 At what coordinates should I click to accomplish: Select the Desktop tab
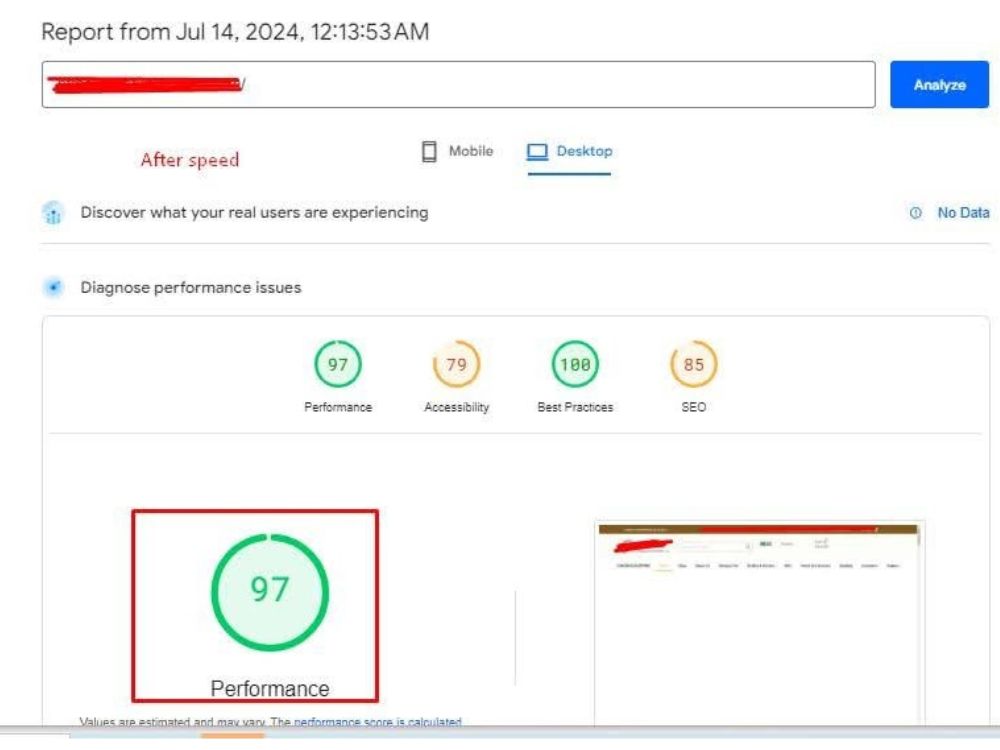click(569, 152)
